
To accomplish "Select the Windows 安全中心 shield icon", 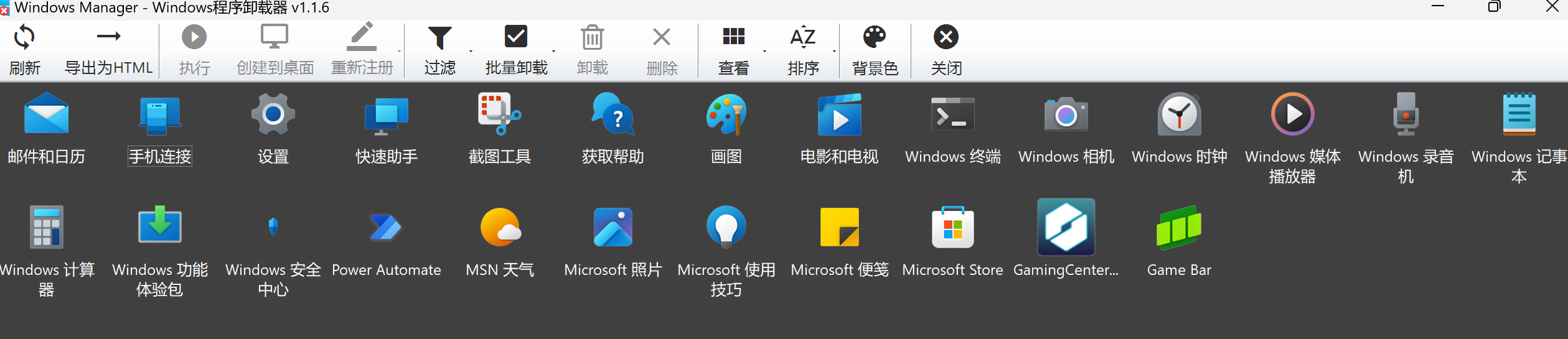I will point(273,227).
